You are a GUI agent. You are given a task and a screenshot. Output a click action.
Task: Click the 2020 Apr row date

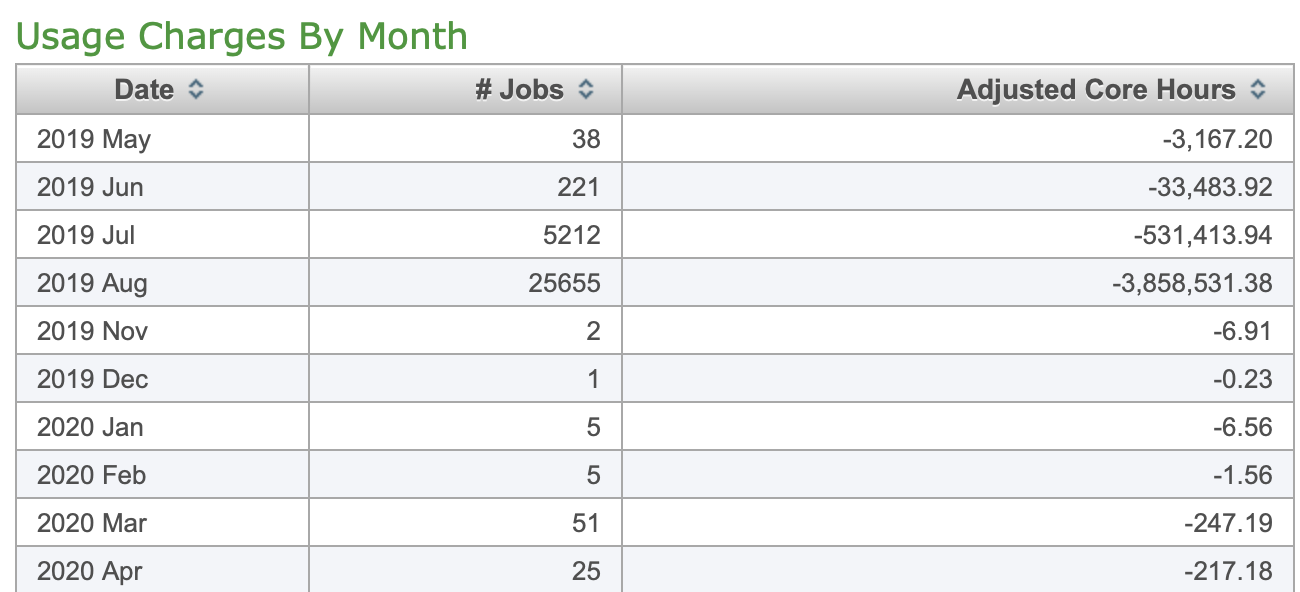[90, 571]
